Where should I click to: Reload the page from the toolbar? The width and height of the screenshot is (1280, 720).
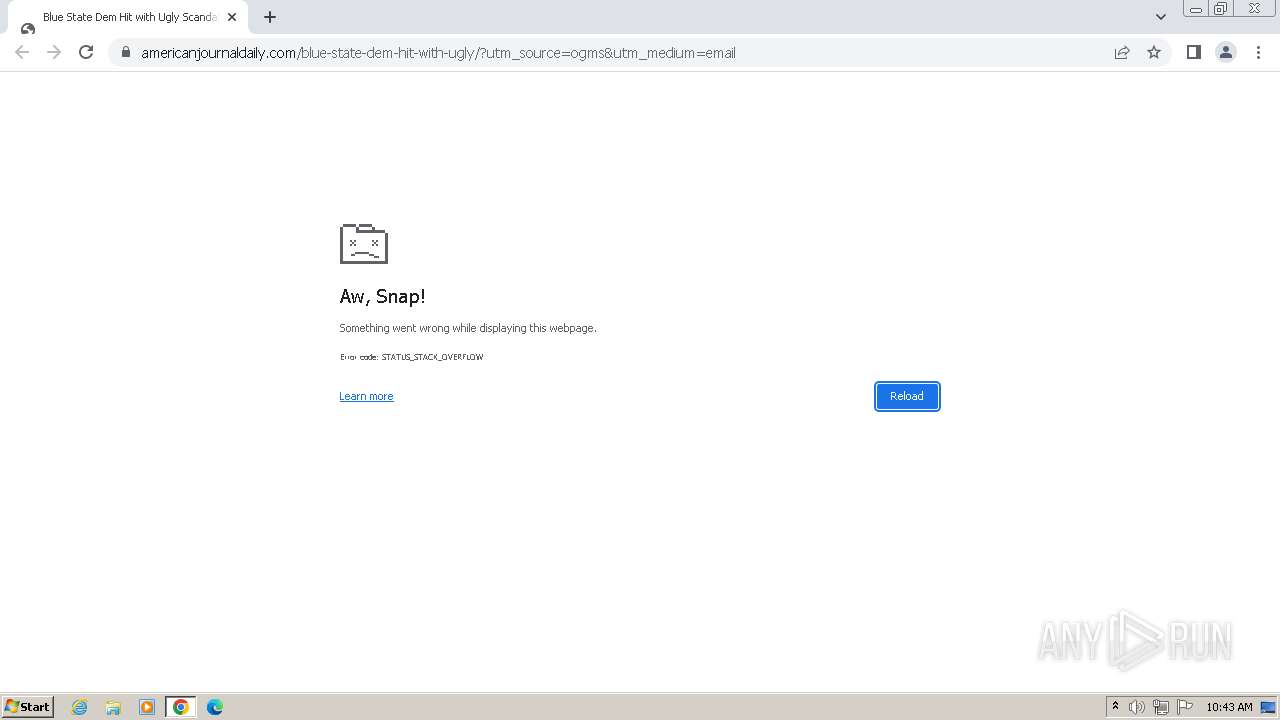click(86, 52)
